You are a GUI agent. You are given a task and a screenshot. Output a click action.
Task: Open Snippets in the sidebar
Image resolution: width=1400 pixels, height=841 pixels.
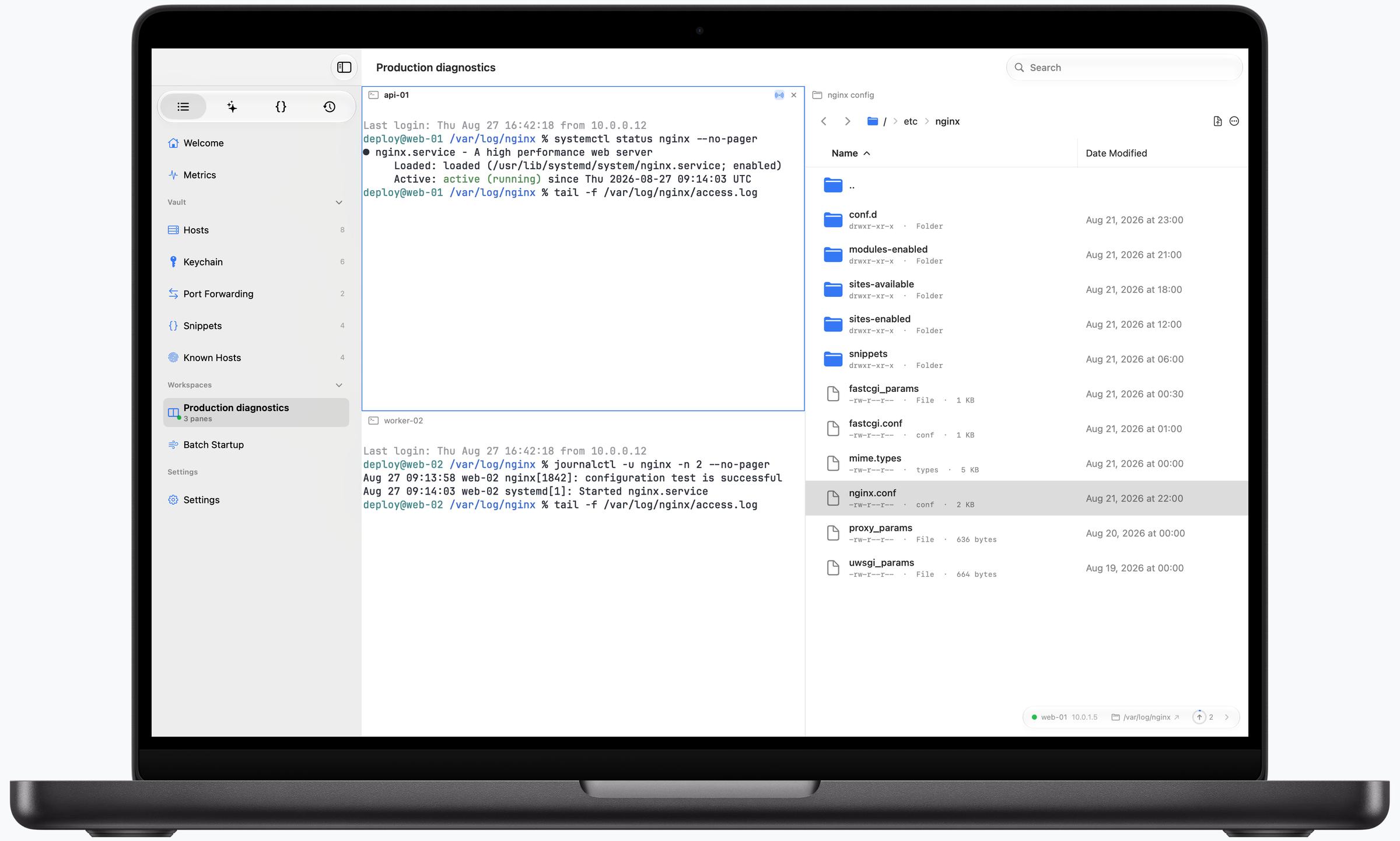point(256,325)
